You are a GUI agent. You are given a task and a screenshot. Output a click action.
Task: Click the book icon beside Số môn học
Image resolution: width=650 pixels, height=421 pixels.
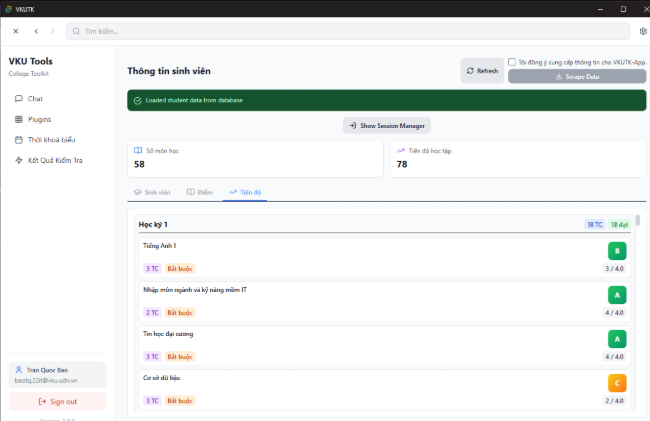coord(138,150)
